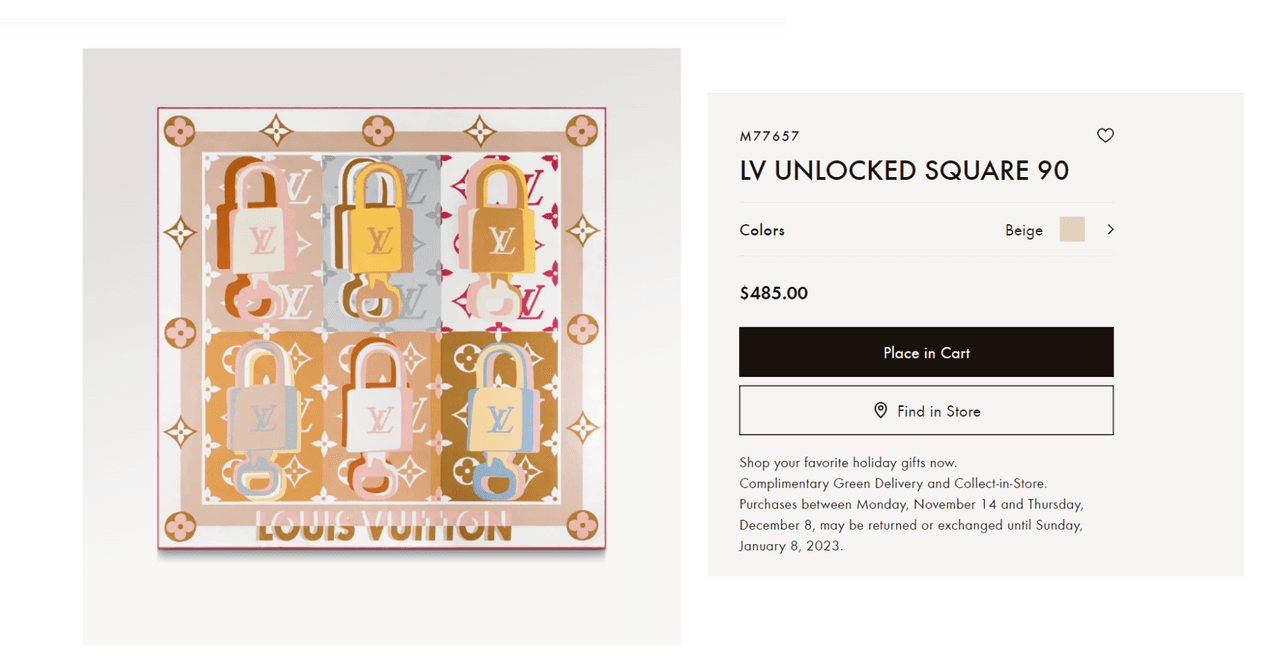Click the Louis Vuitton lettering on the scarf
This screenshot has width=1280, height=670.
[x=383, y=526]
